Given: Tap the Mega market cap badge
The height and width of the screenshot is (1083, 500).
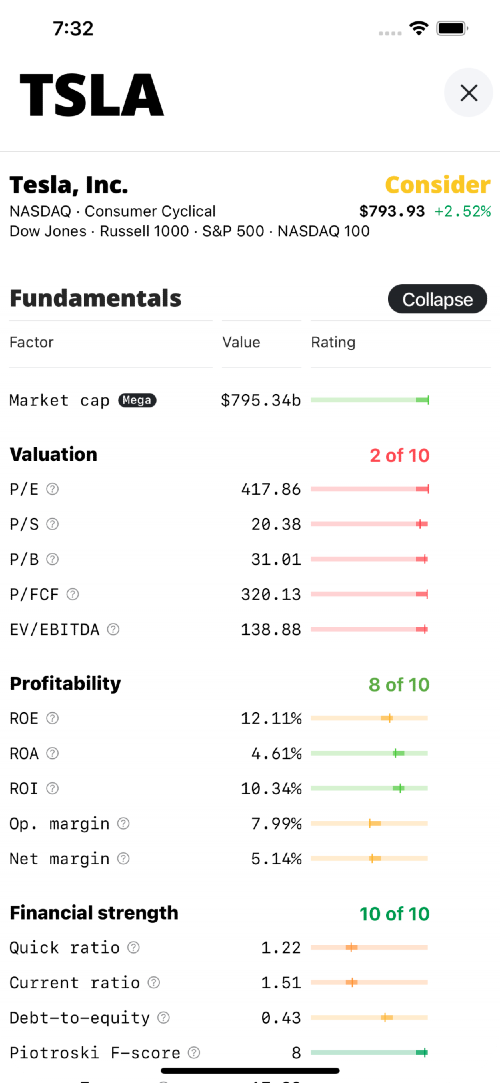Looking at the screenshot, I should click(137, 400).
